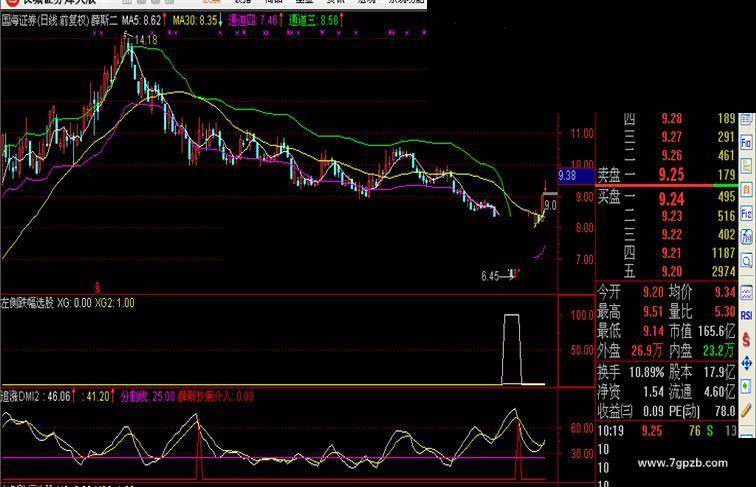Click the 最高 9.51 value

tap(653, 311)
